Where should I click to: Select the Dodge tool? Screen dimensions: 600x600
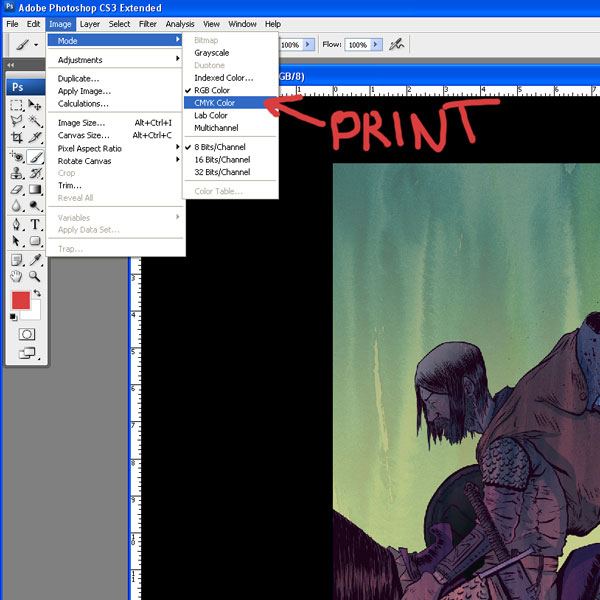pyautogui.click(x=35, y=206)
